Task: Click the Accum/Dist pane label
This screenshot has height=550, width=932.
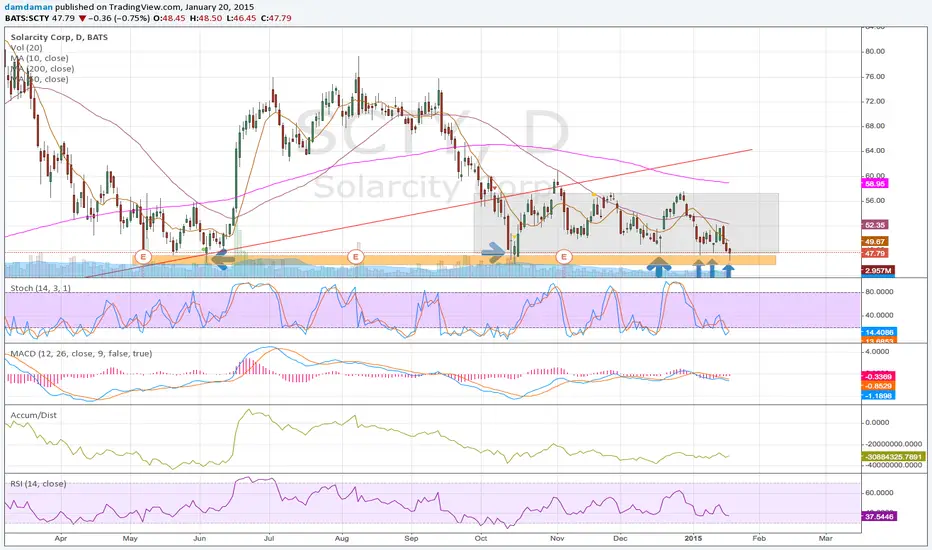Action: coord(33,414)
